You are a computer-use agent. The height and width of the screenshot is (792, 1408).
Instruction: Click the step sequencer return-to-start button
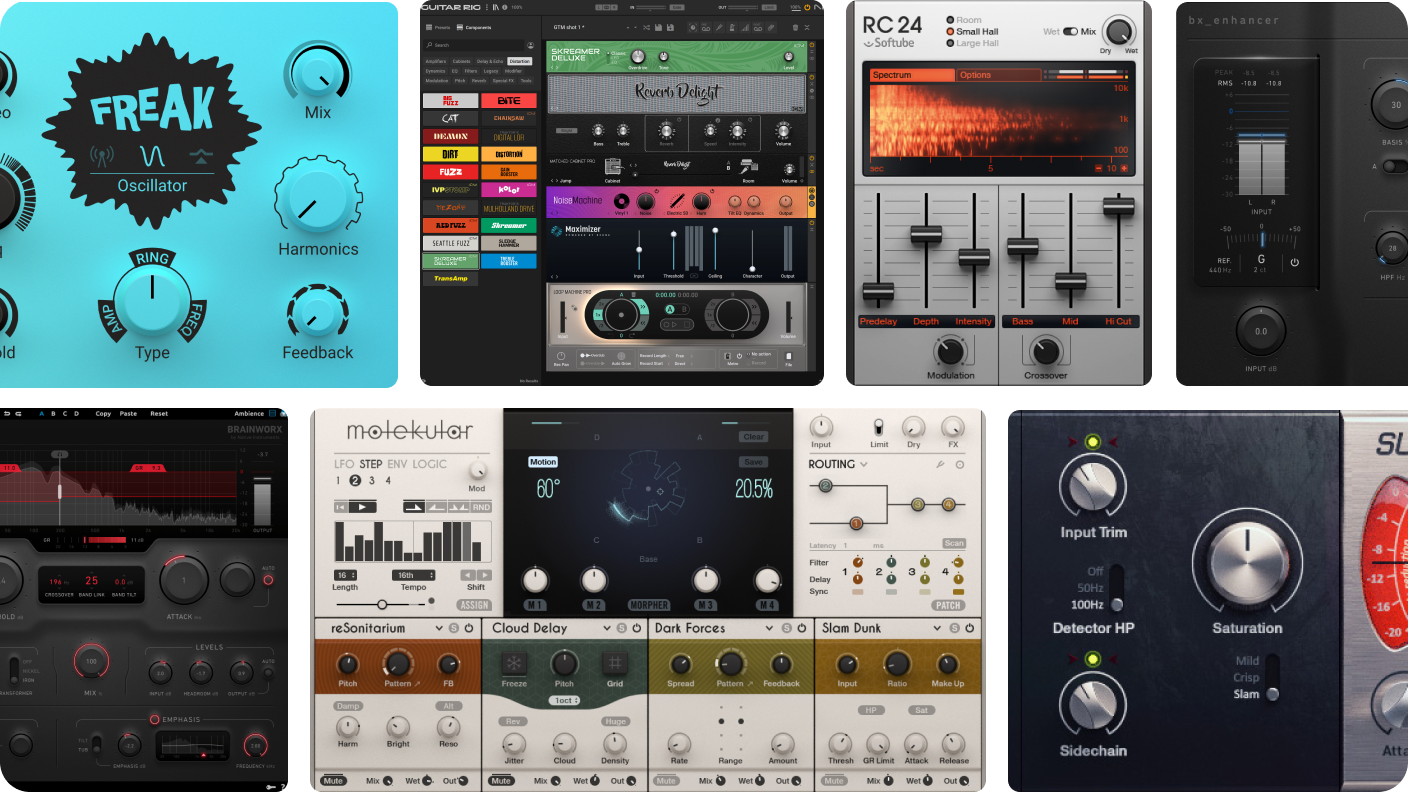click(x=340, y=507)
